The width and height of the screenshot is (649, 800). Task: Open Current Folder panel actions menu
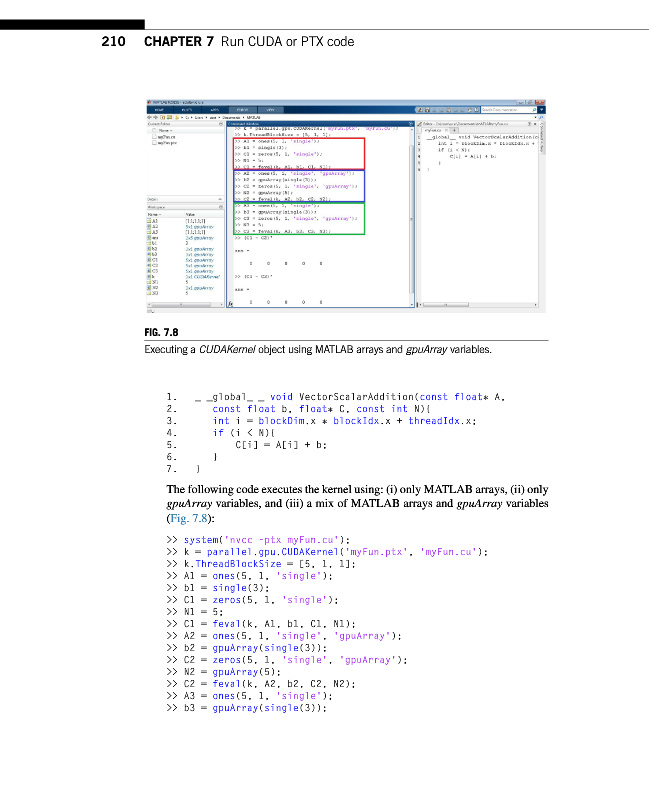[223, 124]
